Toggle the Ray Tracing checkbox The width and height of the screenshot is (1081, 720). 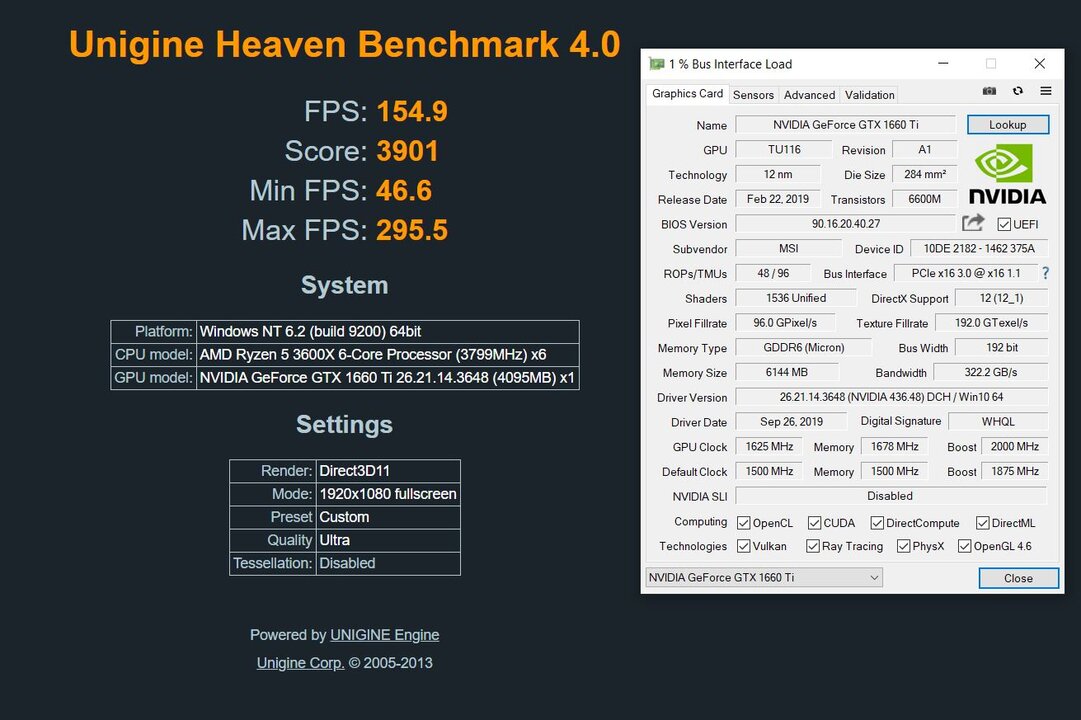pos(813,546)
